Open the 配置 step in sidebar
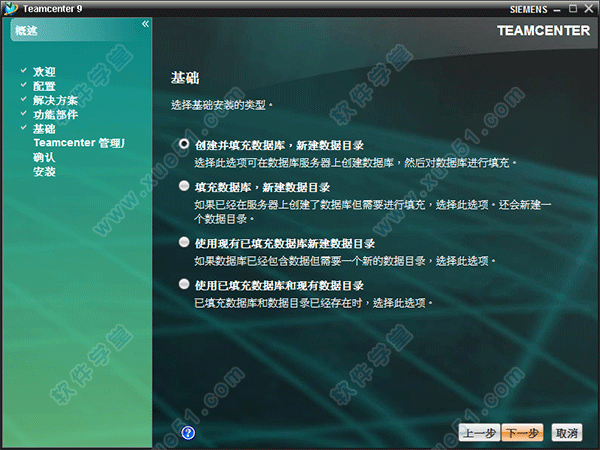This screenshot has height=450, width=600. (44, 86)
